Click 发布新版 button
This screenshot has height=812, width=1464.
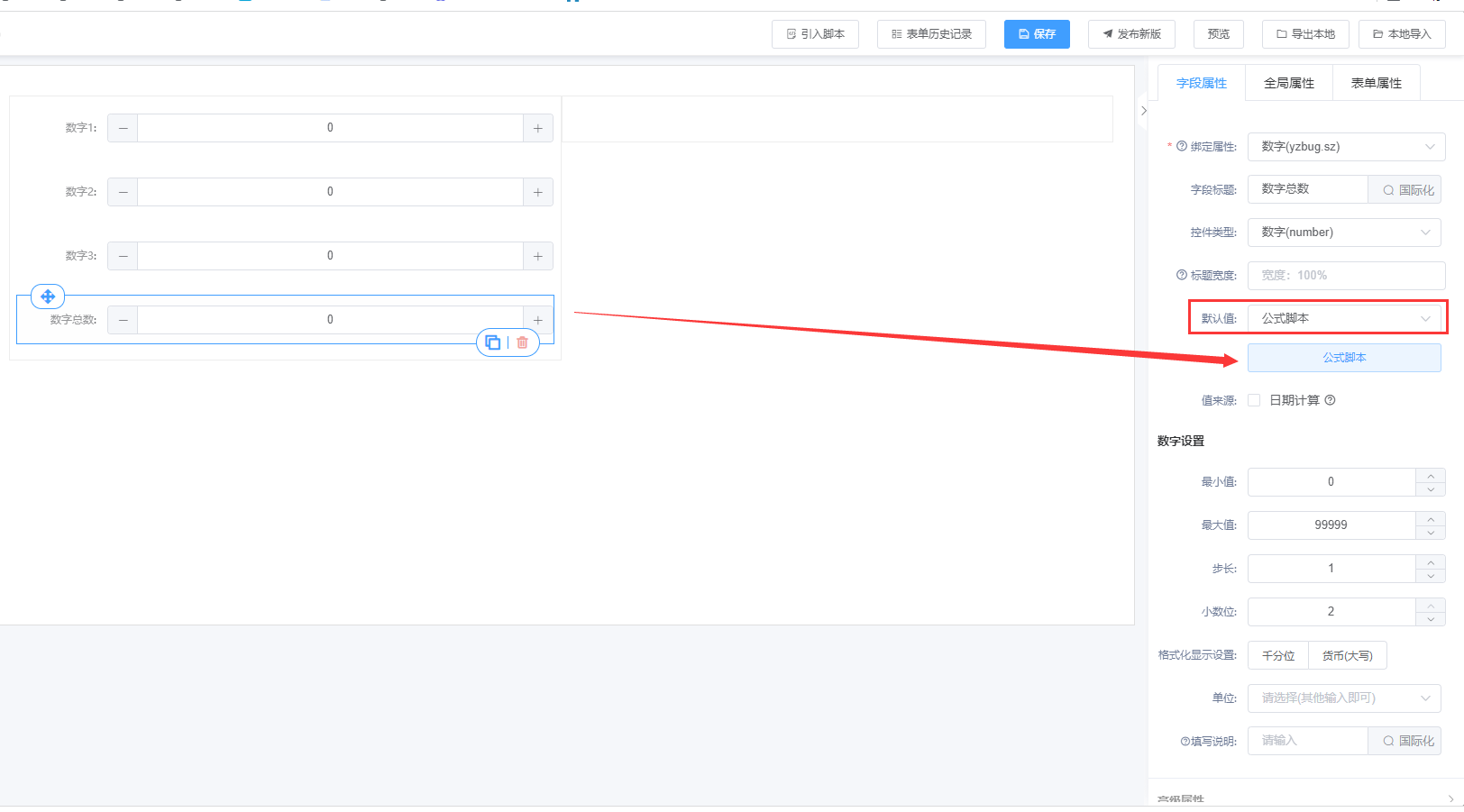[x=1131, y=34]
